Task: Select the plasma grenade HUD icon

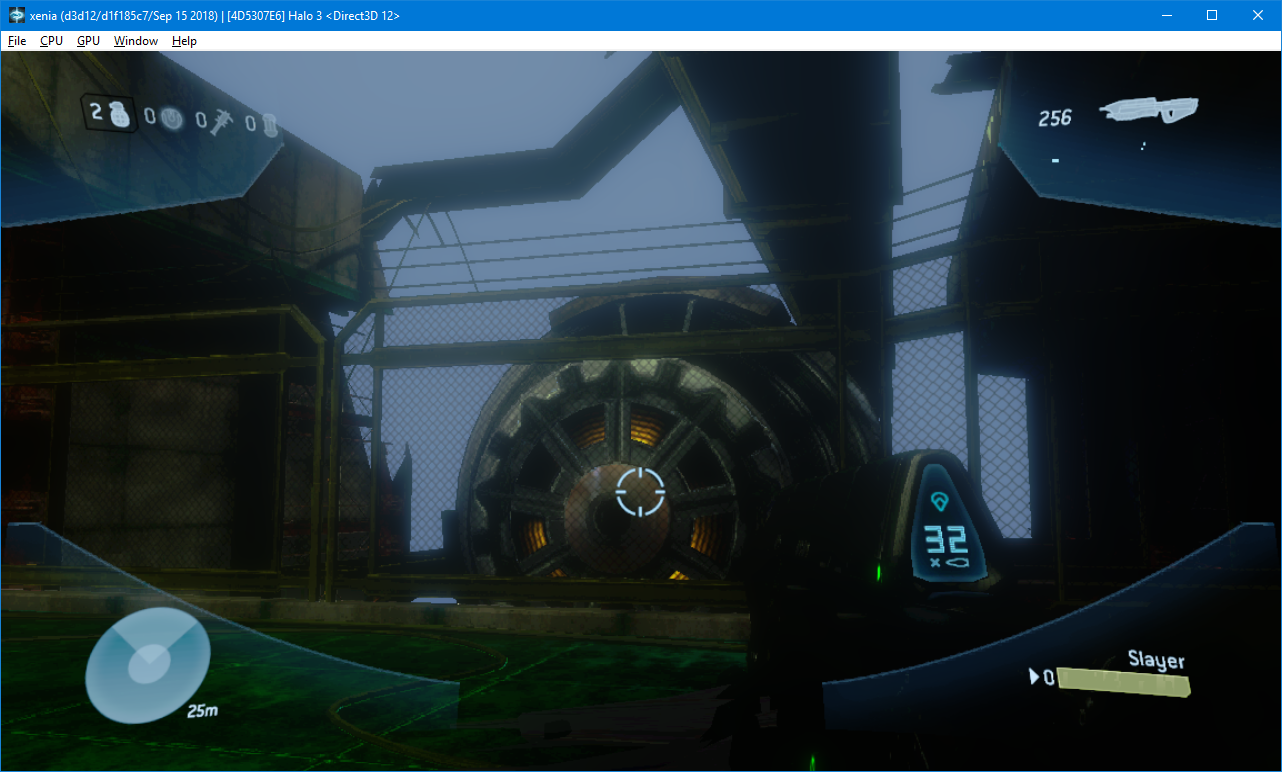Action: [173, 119]
